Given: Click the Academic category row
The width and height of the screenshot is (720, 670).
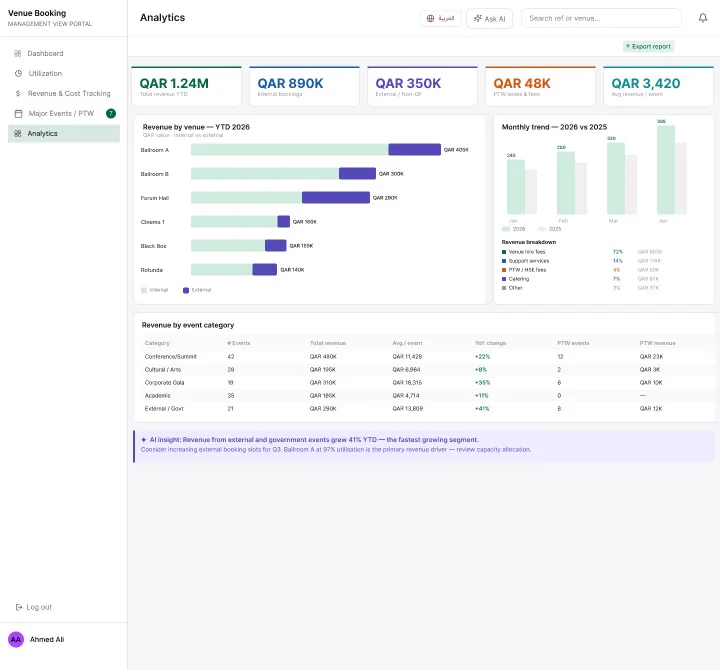Looking at the screenshot, I should pyautogui.click(x=427, y=395).
